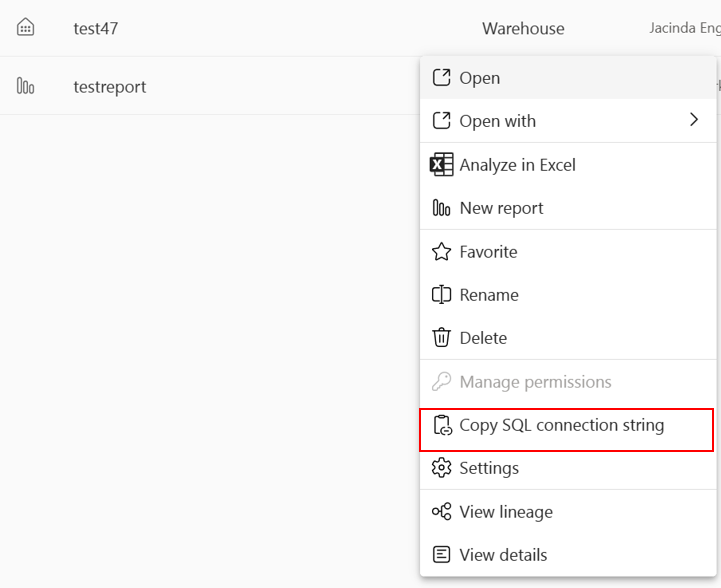Copy SQL connection string
Image resolution: width=721 pixels, height=588 pixels.
tap(561, 425)
